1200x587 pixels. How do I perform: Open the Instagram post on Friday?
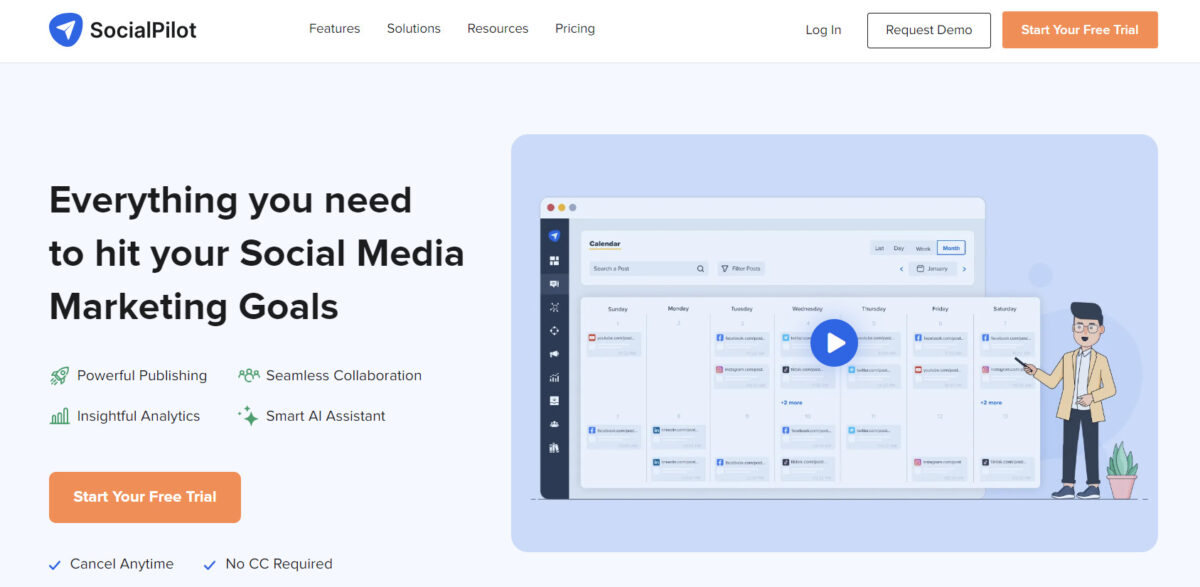click(x=940, y=468)
